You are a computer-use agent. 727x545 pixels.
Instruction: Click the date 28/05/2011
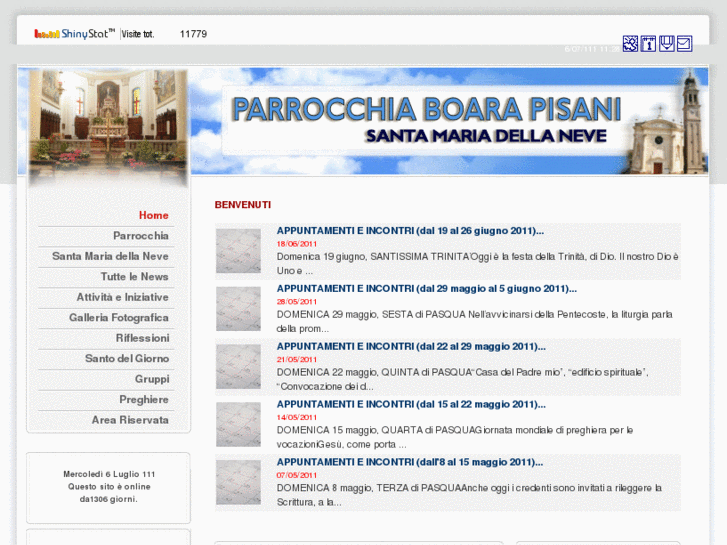coord(297,301)
